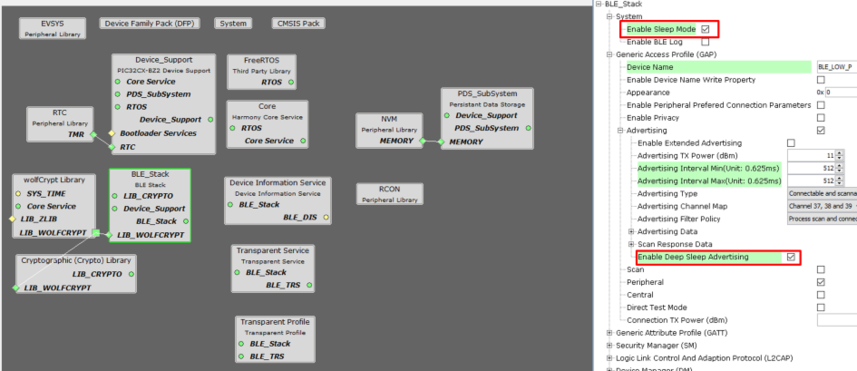Select Device Family Pack (DFP) block
This screenshot has width=857, height=371.
pos(150,23)
